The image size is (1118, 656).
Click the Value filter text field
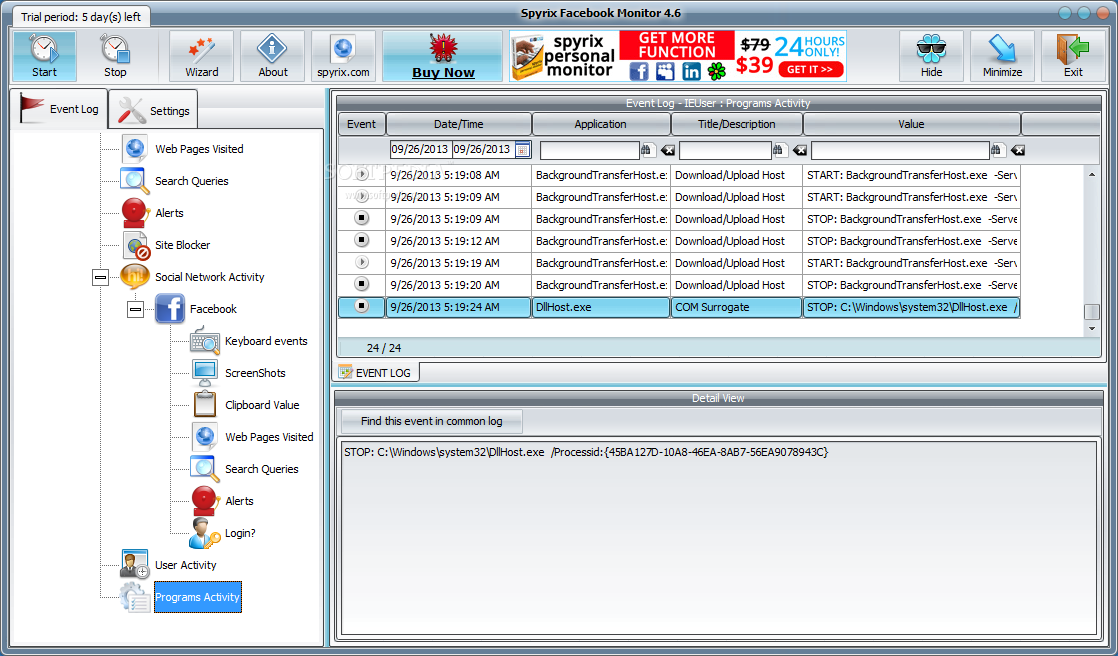pos(900,150)
